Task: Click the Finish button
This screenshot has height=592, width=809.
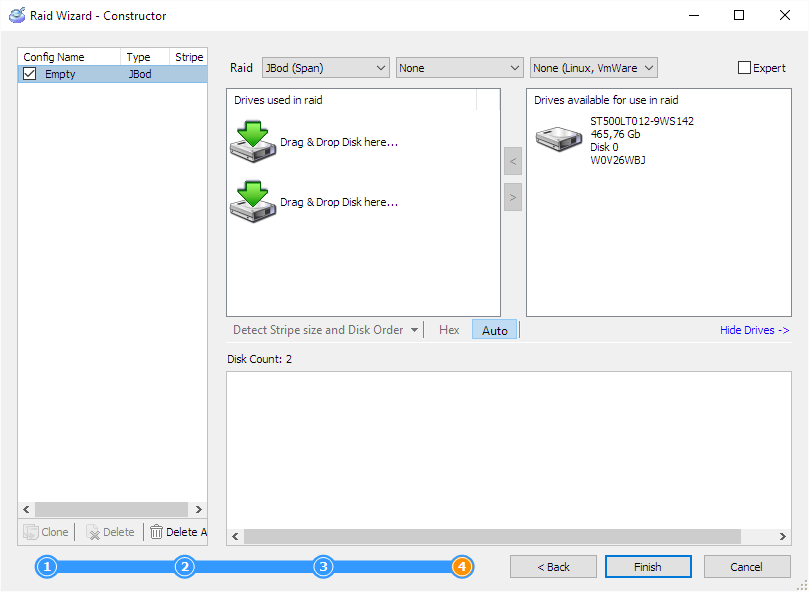Action: [x=648, y=567]
